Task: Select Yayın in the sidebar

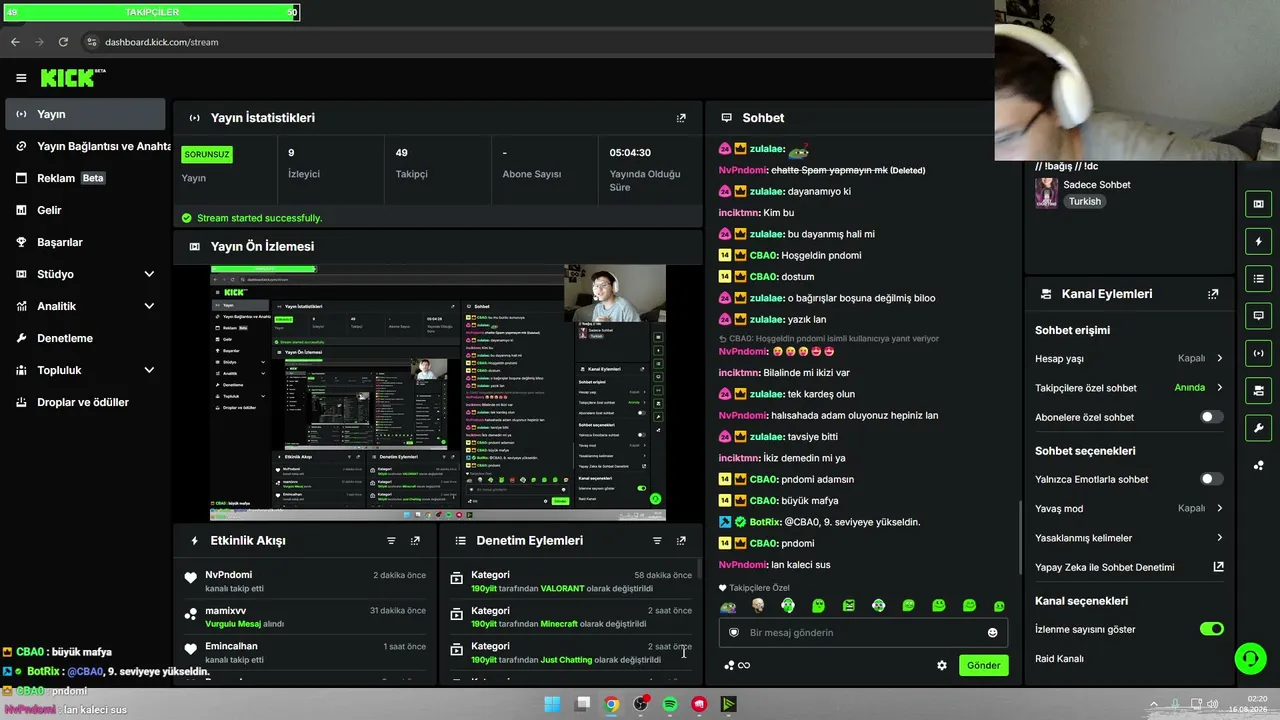Action: (85, 114)
